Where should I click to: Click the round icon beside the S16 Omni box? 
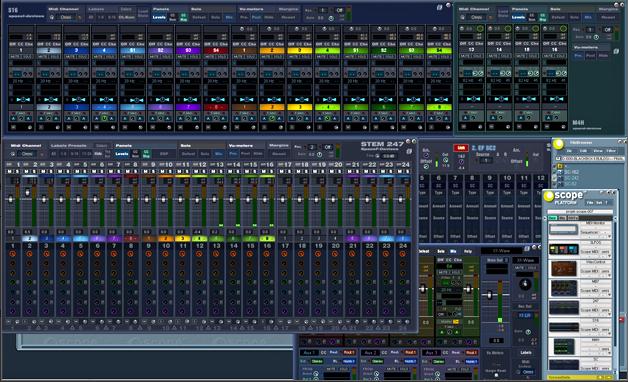[x=52, y=17]
